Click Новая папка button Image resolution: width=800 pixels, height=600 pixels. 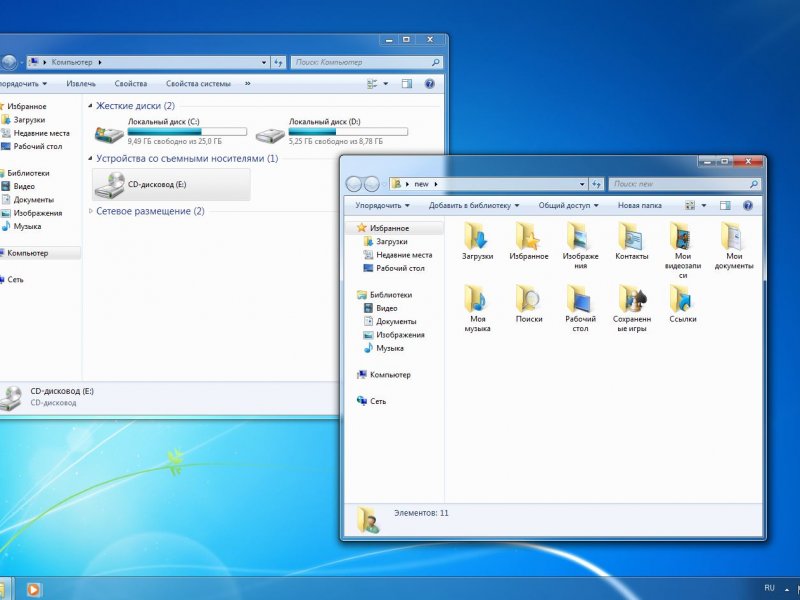click(639, 206)
